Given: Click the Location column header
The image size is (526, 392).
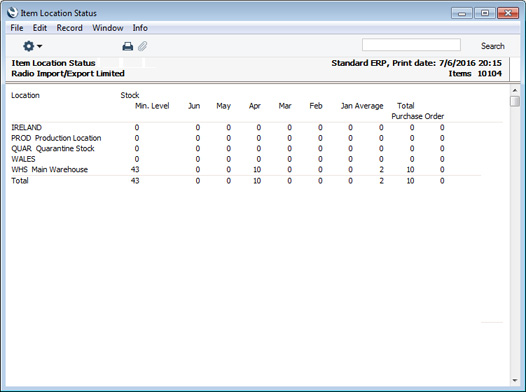Looking at the screenshot, I should 25,95.
